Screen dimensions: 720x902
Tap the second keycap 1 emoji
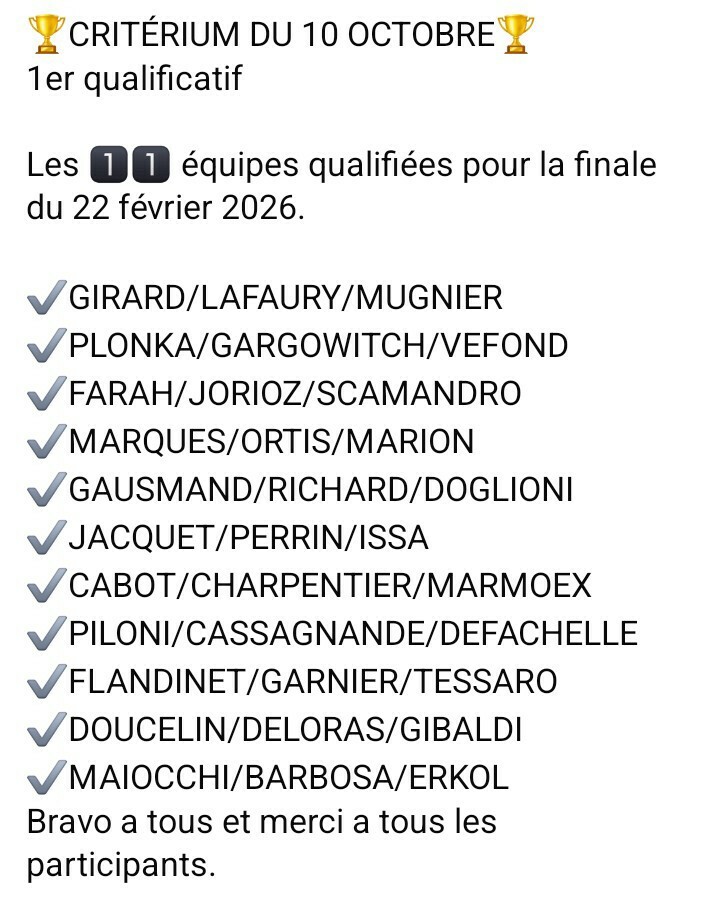[151, 164]
